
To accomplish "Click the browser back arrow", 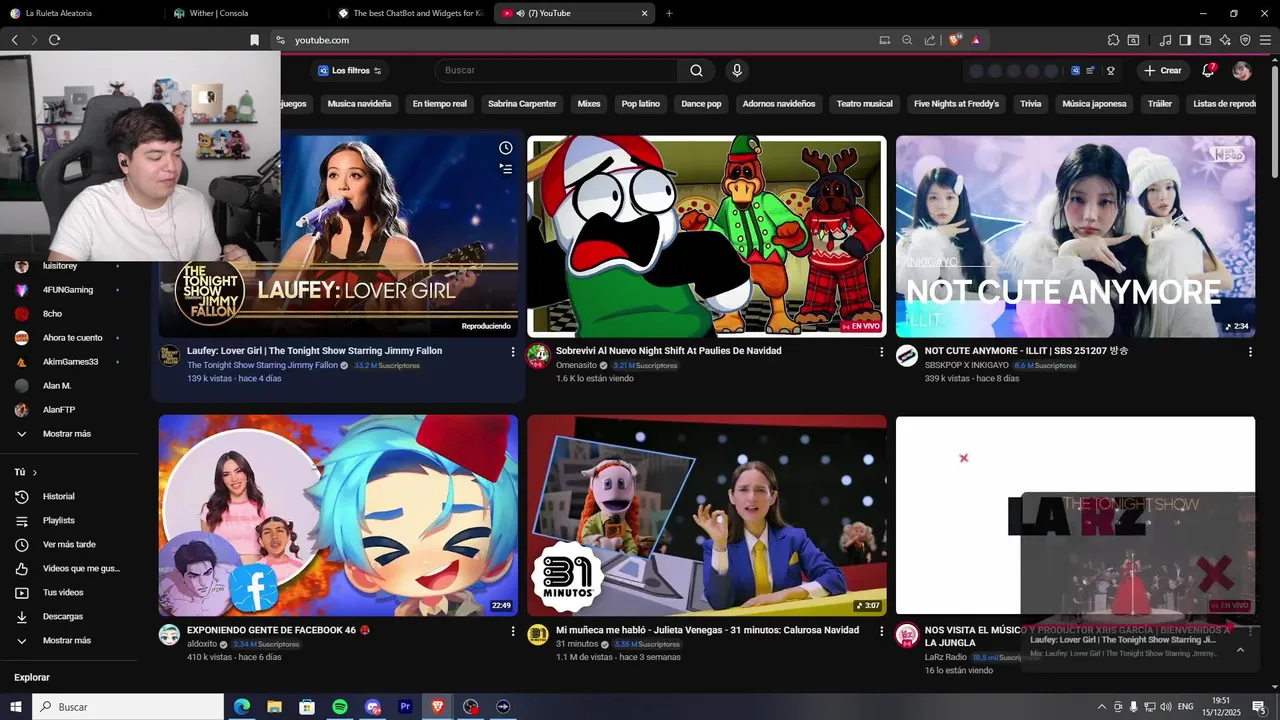I will [15, 40].
